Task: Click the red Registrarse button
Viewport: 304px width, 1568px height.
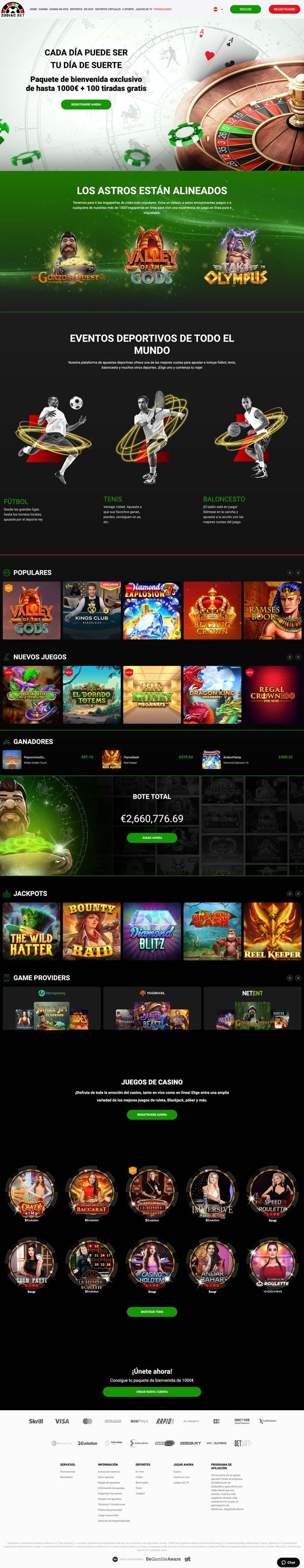Action: coord(284,9)
